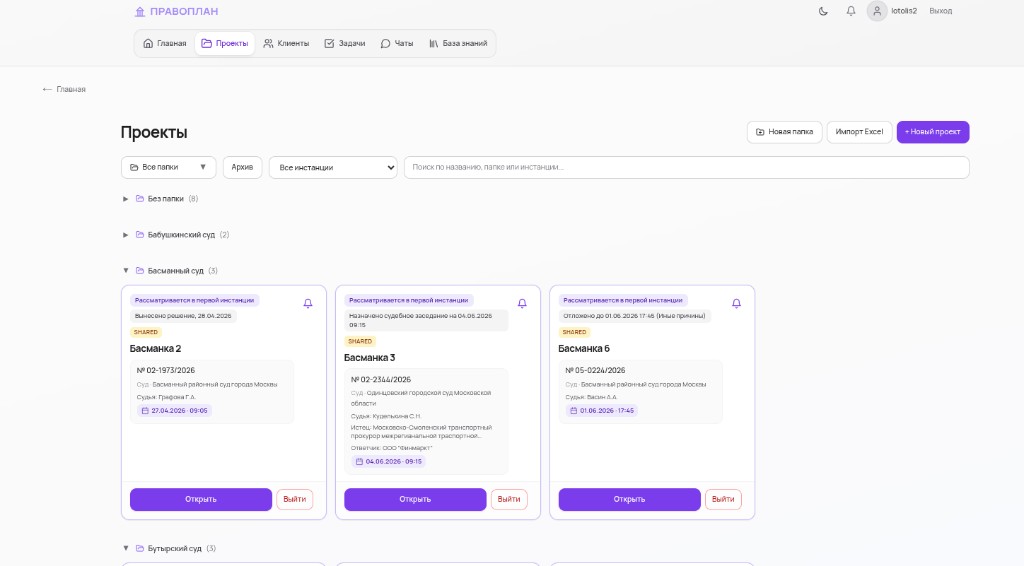This screenshot has width=1024, height=566.
Task: Click Выйти on Басманка 3 card
Action: tap(509, 499)
